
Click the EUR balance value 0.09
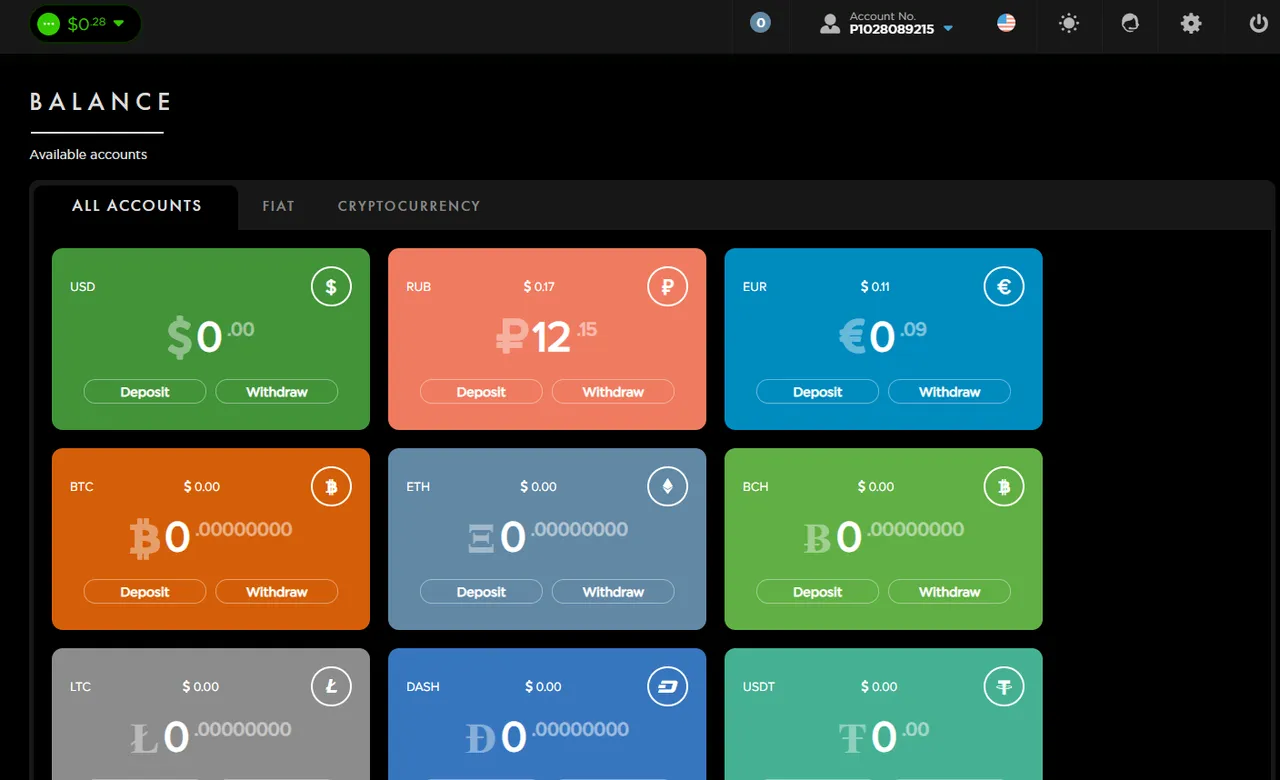[883, 337]
